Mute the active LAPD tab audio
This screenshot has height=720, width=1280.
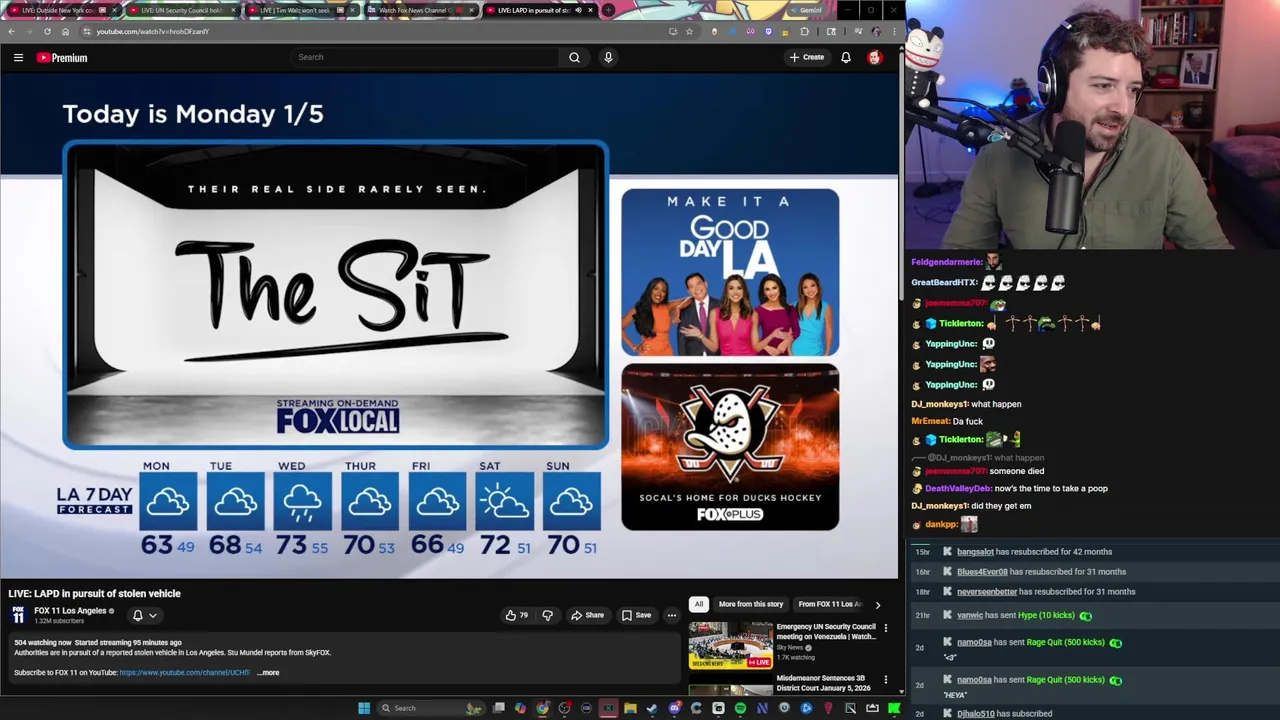pyautogui.click(x=578, y=10)
